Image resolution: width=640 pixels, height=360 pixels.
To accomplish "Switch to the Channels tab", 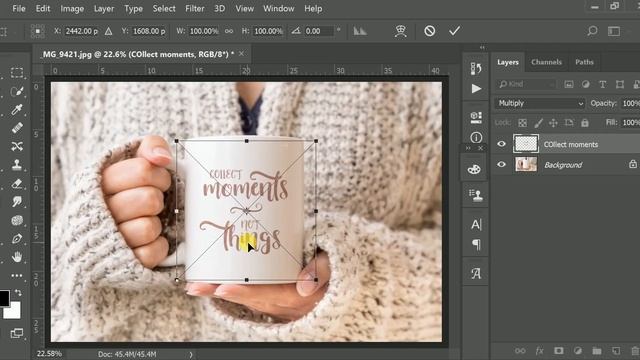I will [546, 62].
